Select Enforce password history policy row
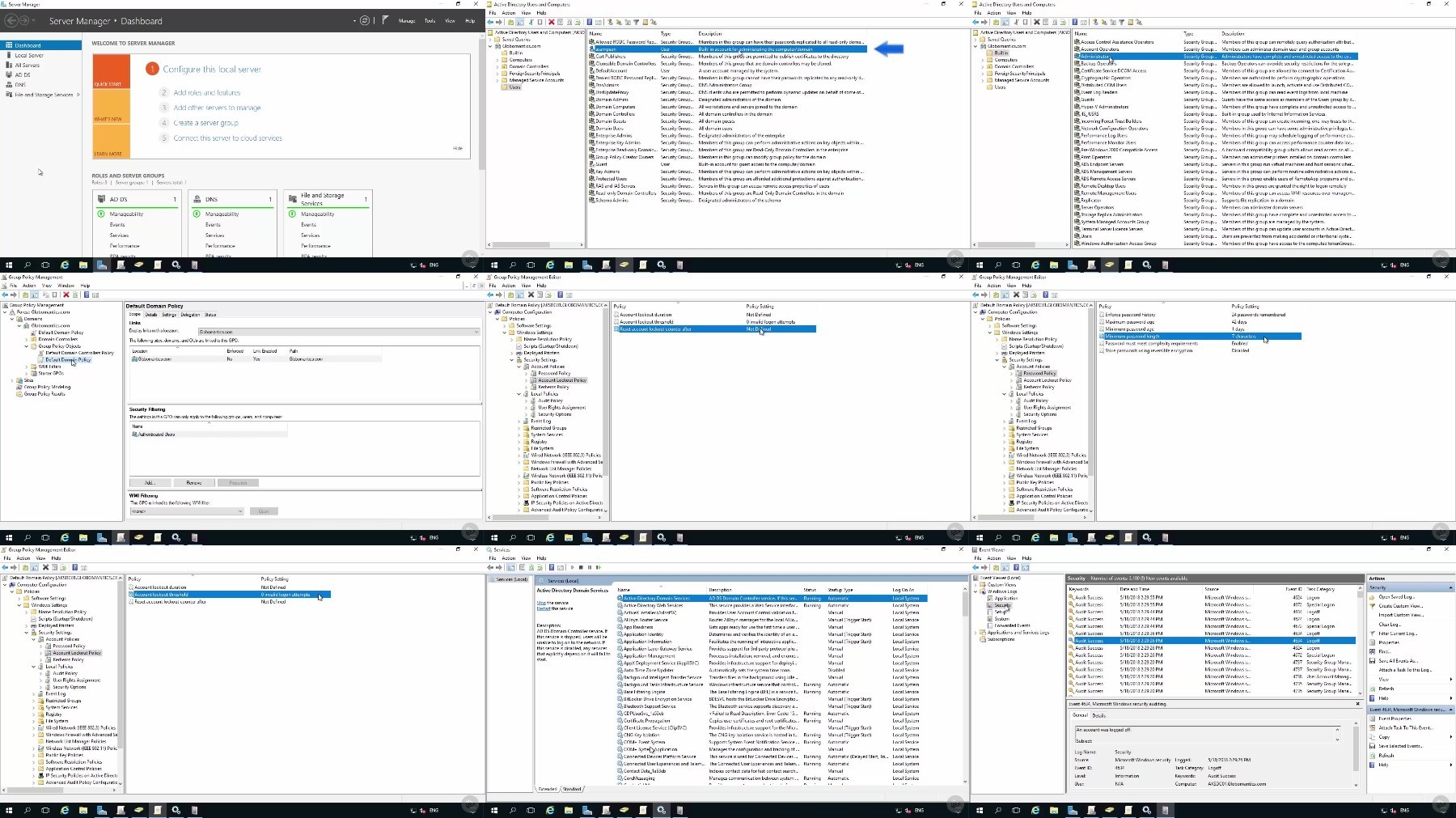The width and height of the screenshot is (1456, 818). point(1200,315)
